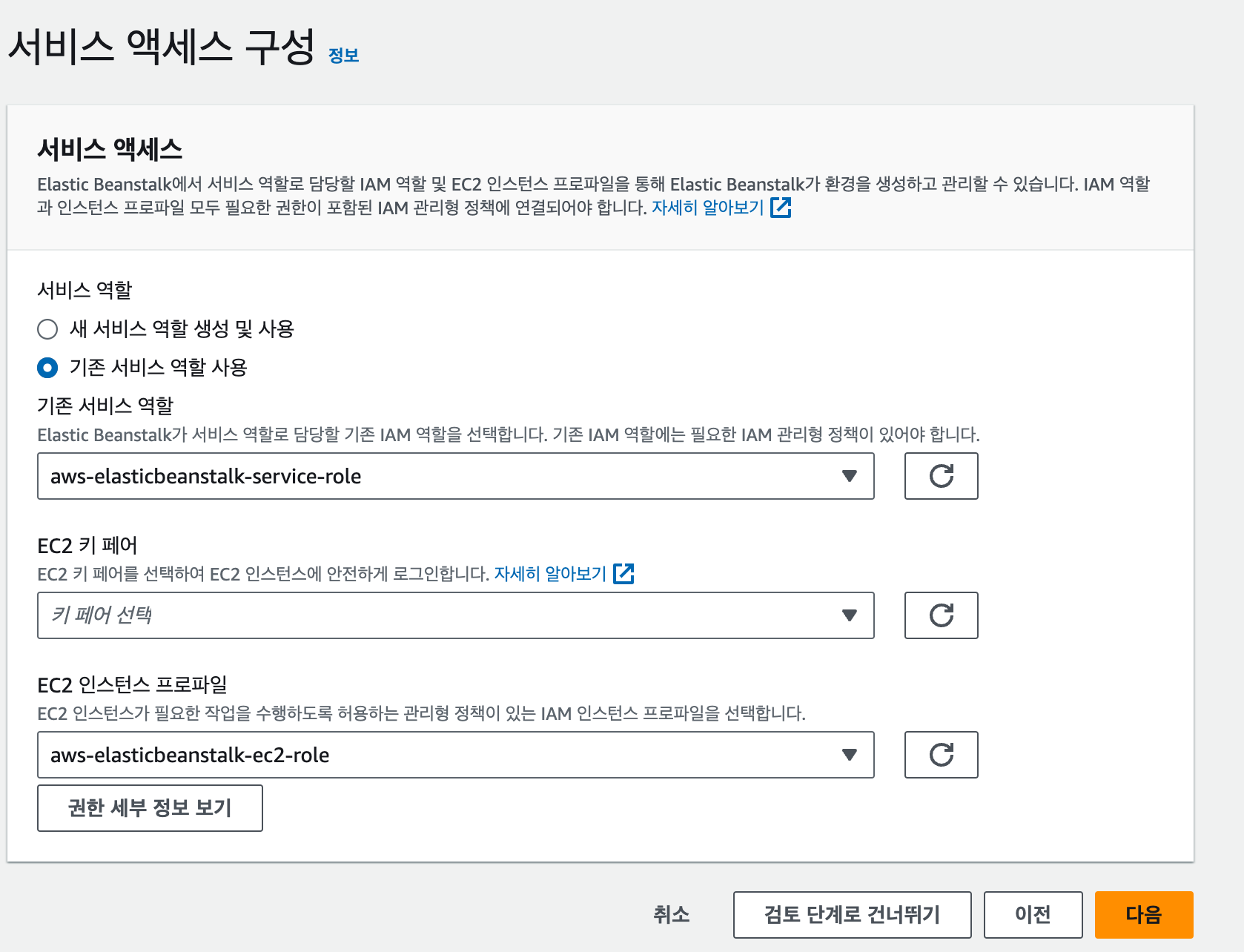Click the '서비스 액세스' section heading
This screenshot has height=952, width=1244.
(110, 150)
